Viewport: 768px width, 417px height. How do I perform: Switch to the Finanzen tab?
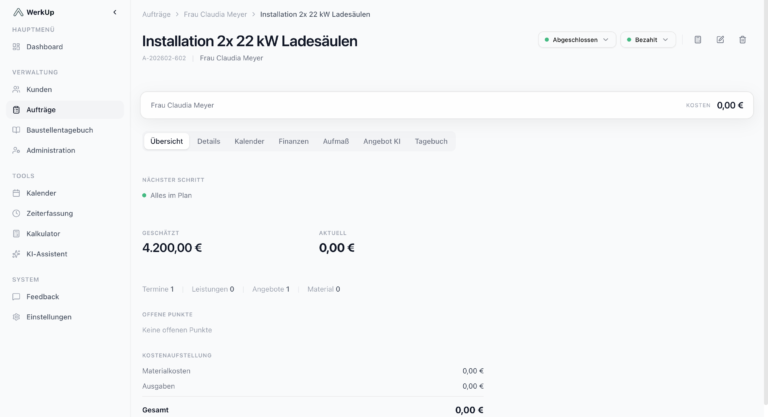tap(293, 141)
